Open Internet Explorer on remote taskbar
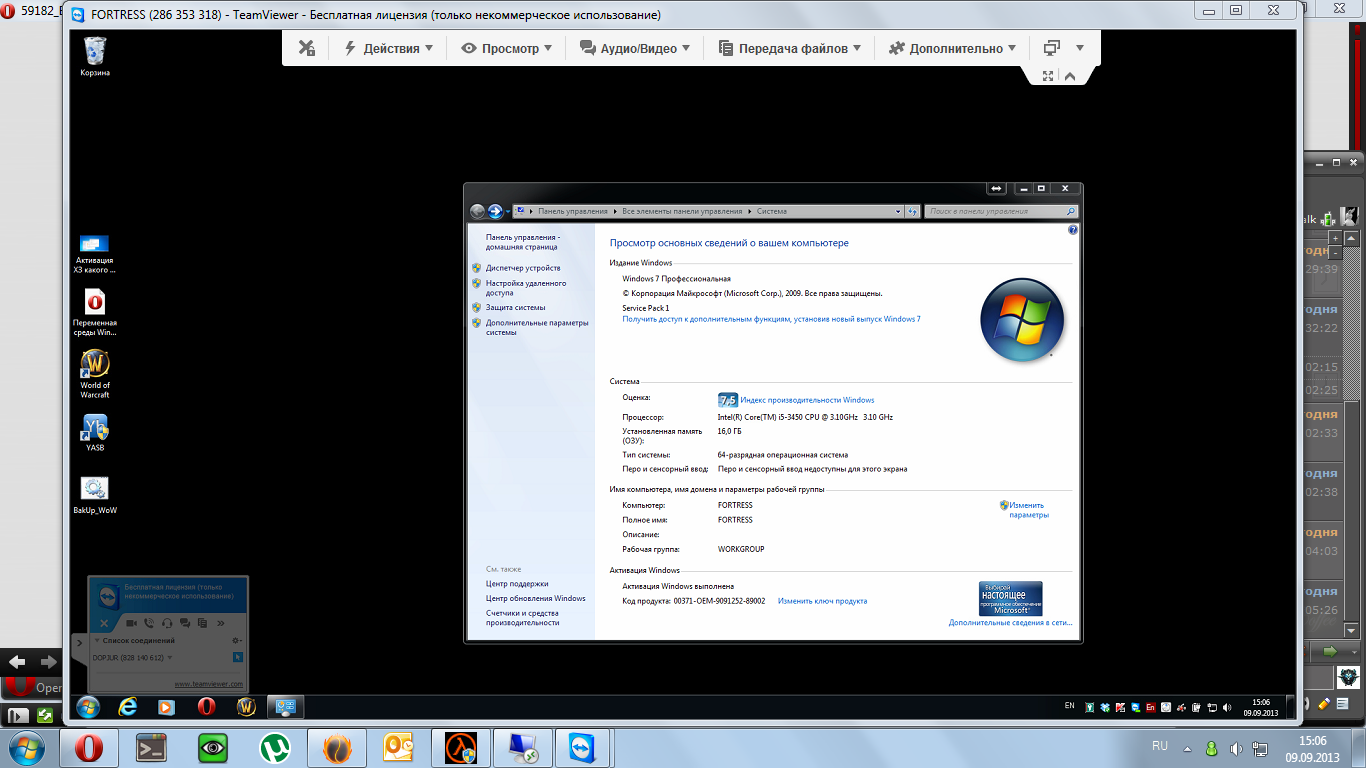The height and width of the screenshot is (768, 1366). coord(127,707)
